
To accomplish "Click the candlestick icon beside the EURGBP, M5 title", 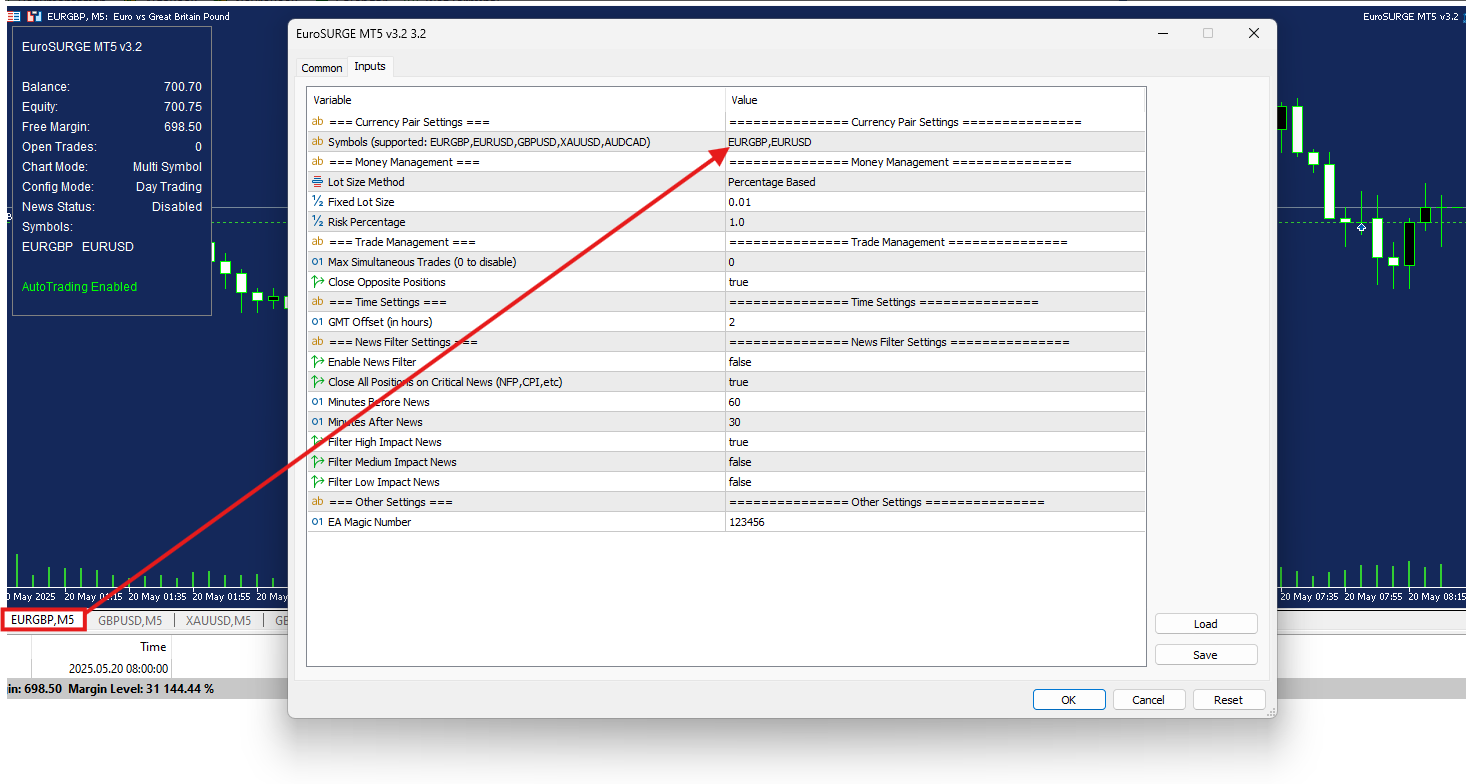I will click(x=34, y=16).
